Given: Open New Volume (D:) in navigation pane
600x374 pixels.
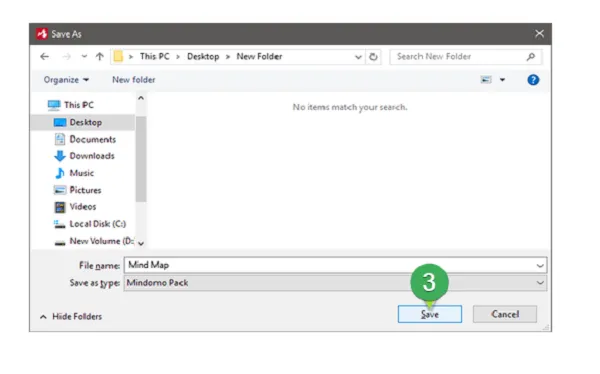Looking at the screenshot, I should 101,241.
